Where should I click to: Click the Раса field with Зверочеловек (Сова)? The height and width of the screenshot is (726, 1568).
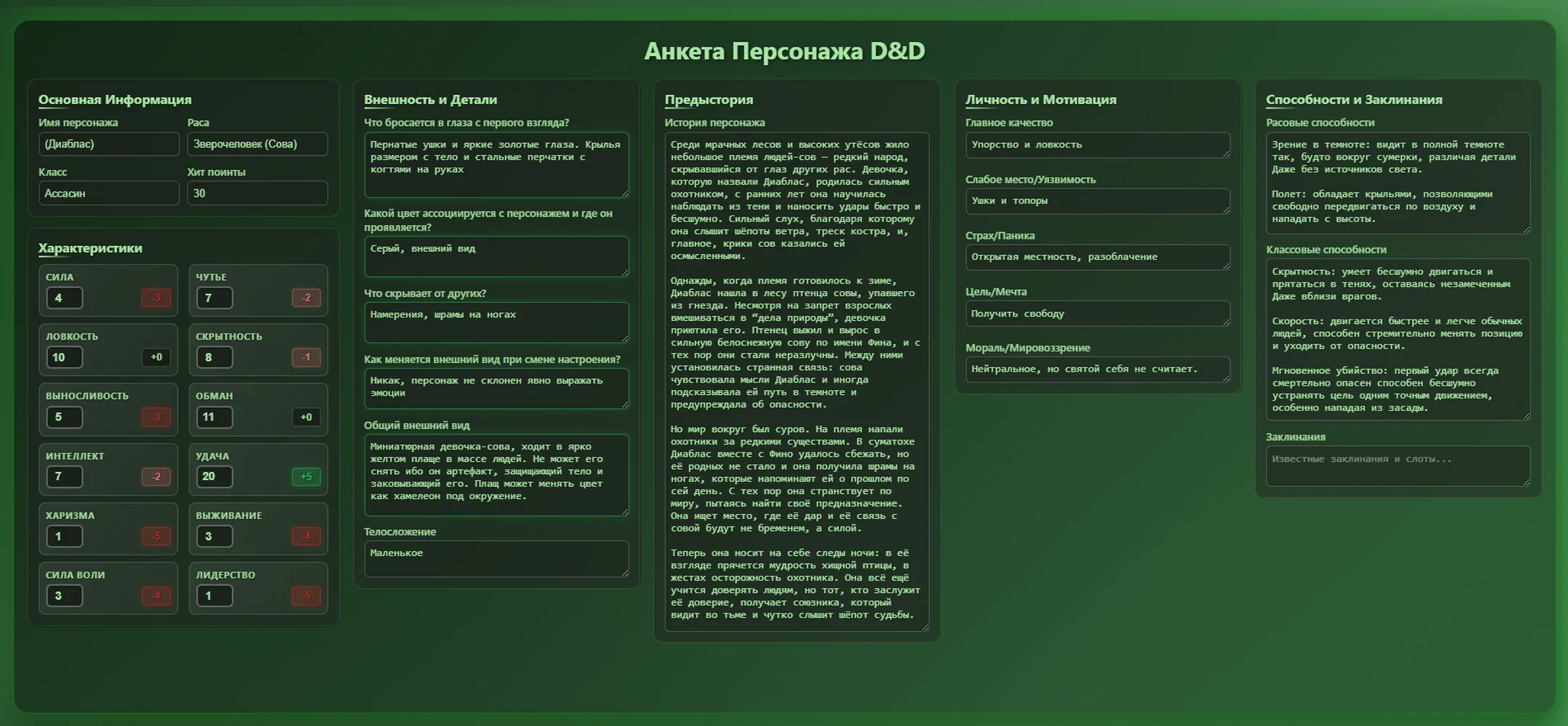tap(258, 144)
